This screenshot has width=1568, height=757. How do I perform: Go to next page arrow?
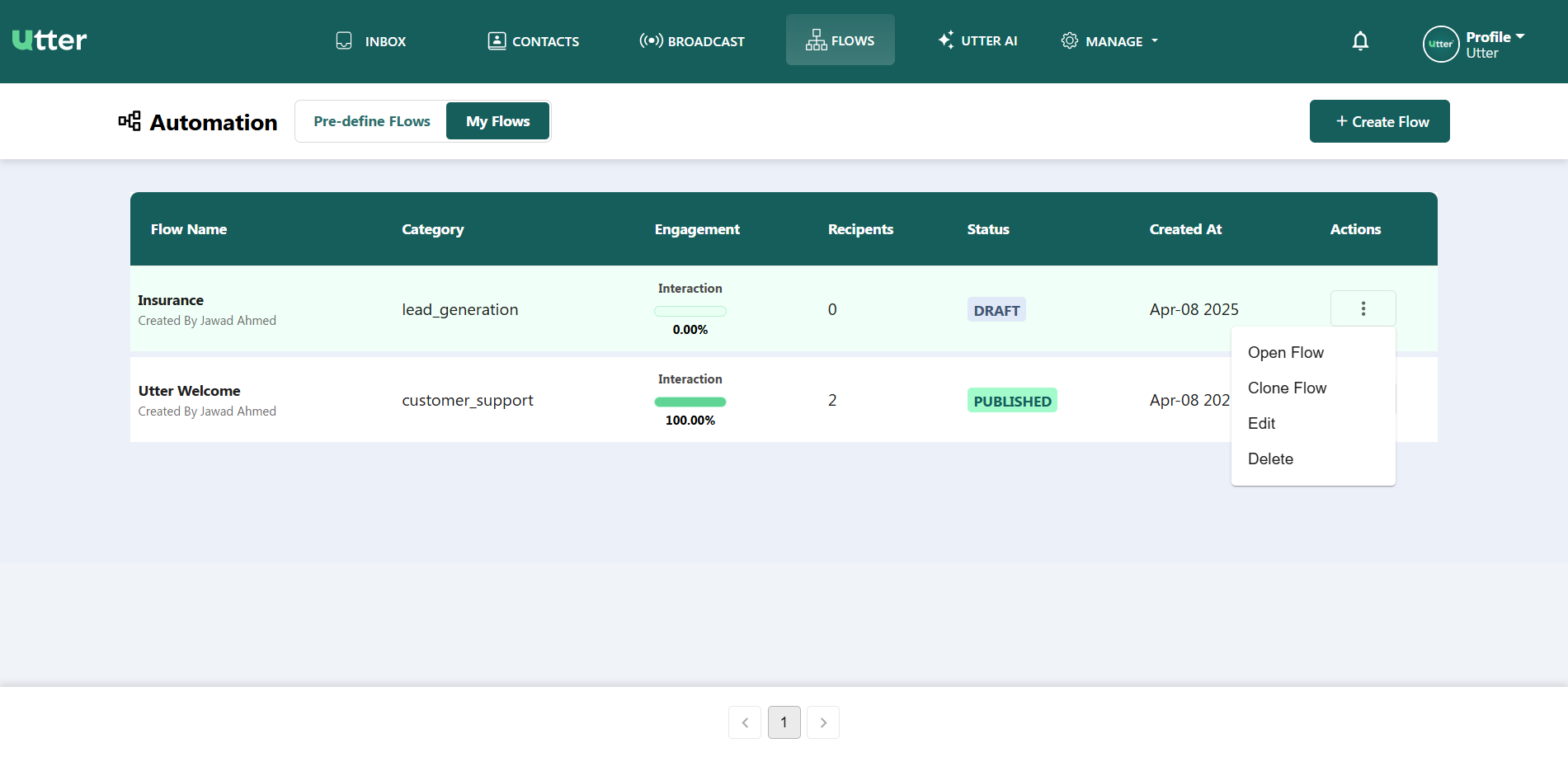[822, 722]
